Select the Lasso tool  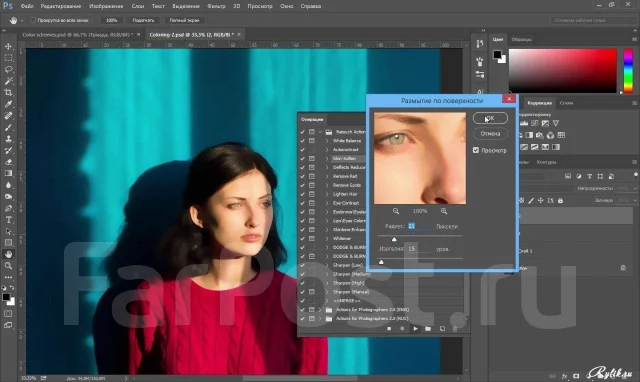[x=8, y=69]
